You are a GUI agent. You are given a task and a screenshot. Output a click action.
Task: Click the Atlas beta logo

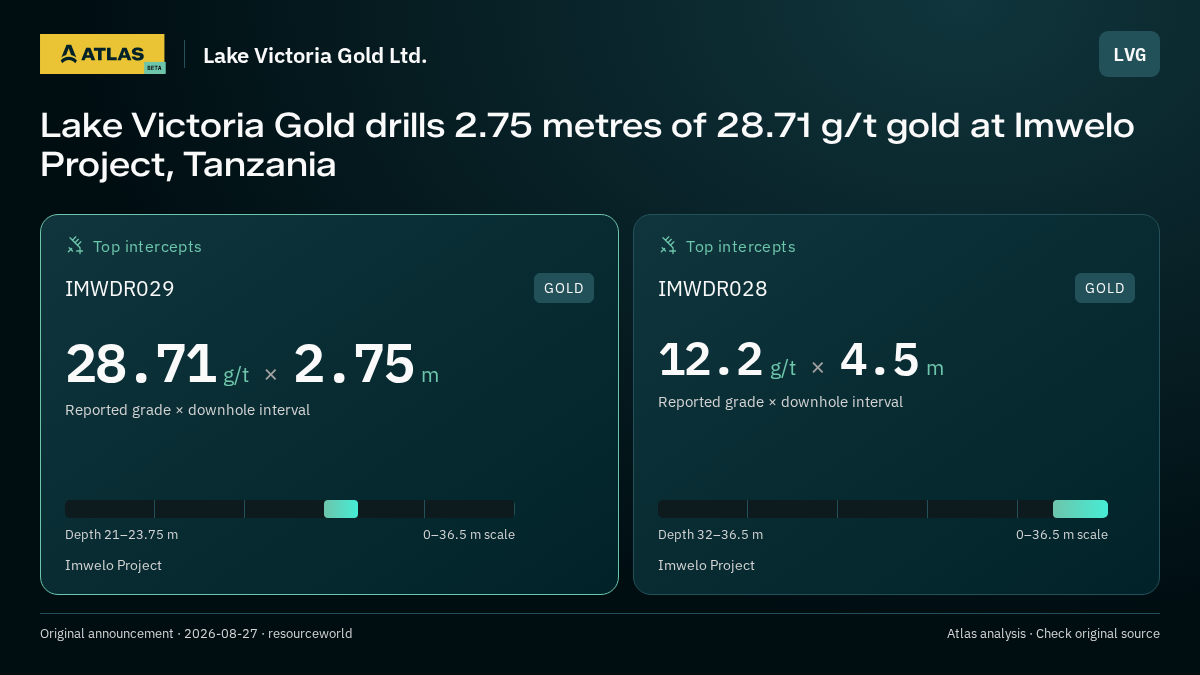[102, 54]
